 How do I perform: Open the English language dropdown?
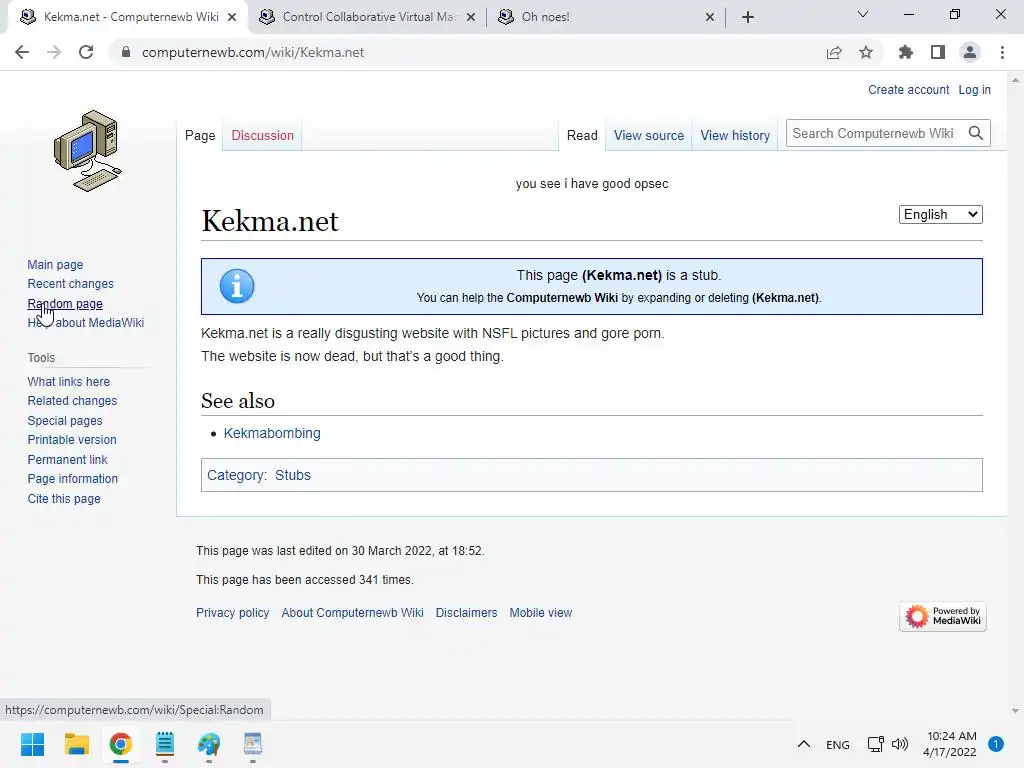point(940,214)
